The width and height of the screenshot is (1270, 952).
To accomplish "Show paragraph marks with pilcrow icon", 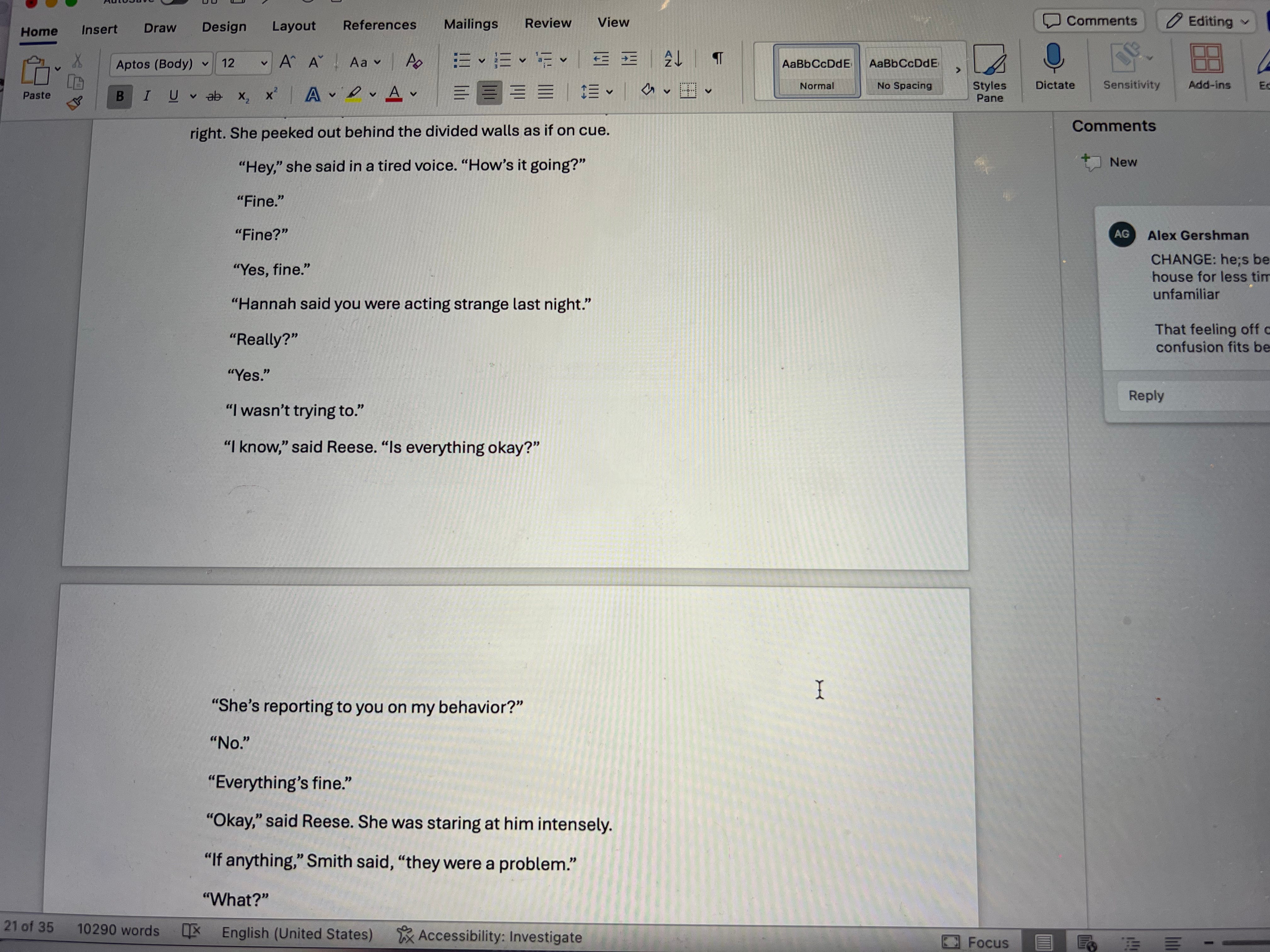I will 718,59.
